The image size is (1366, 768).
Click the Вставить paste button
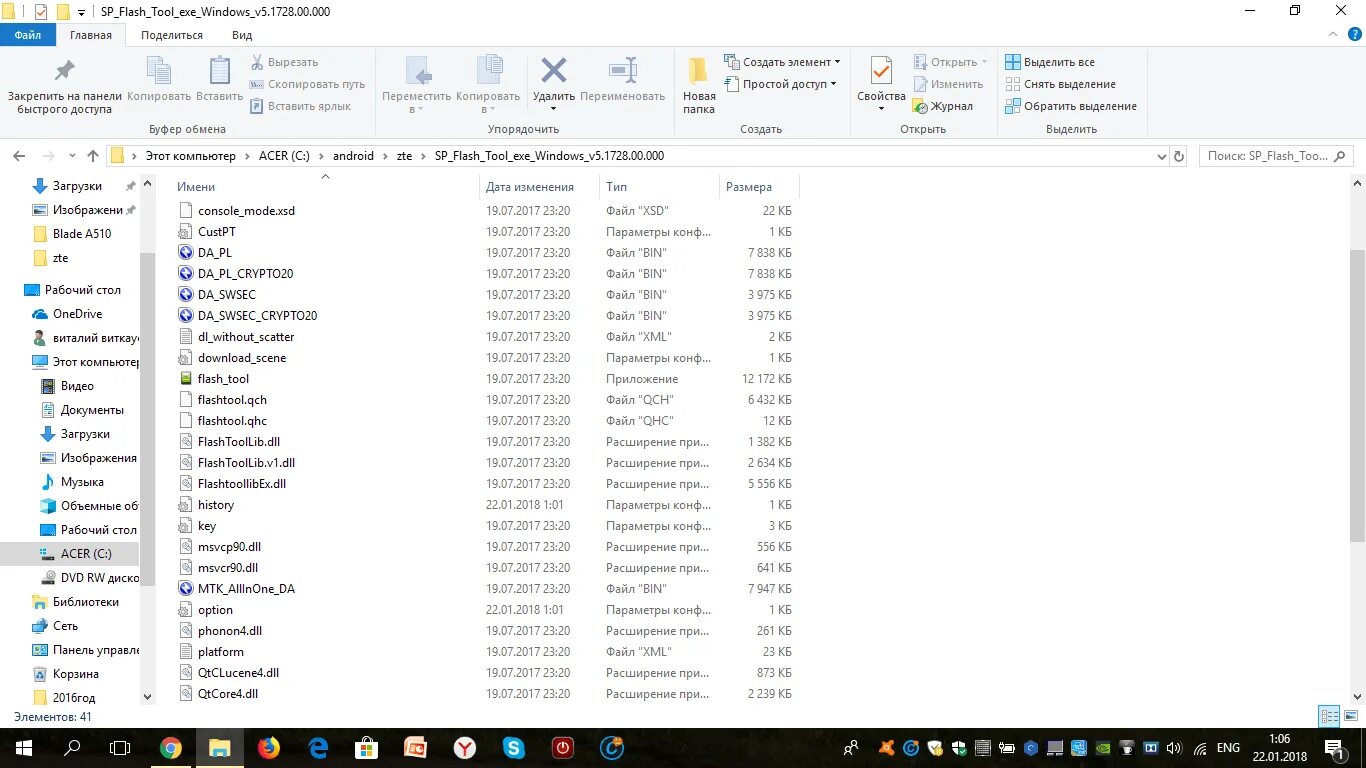pos(219,80)
